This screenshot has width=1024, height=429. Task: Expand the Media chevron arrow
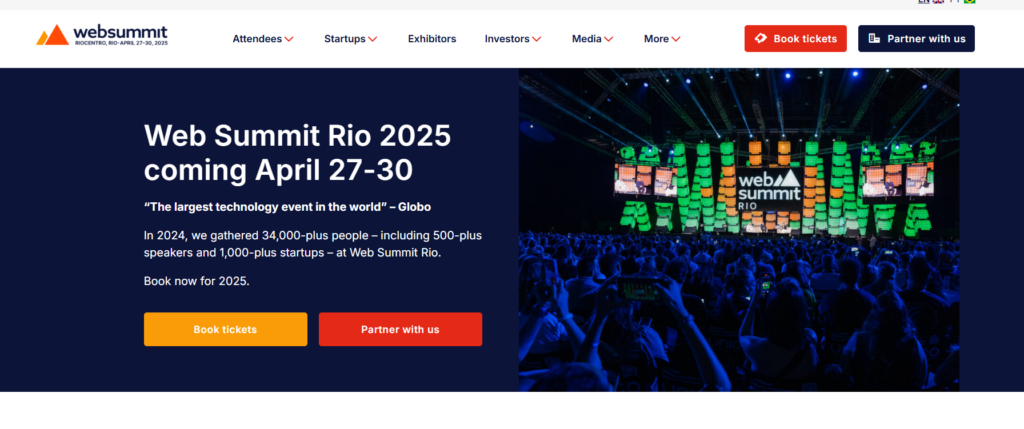point(609,39)
